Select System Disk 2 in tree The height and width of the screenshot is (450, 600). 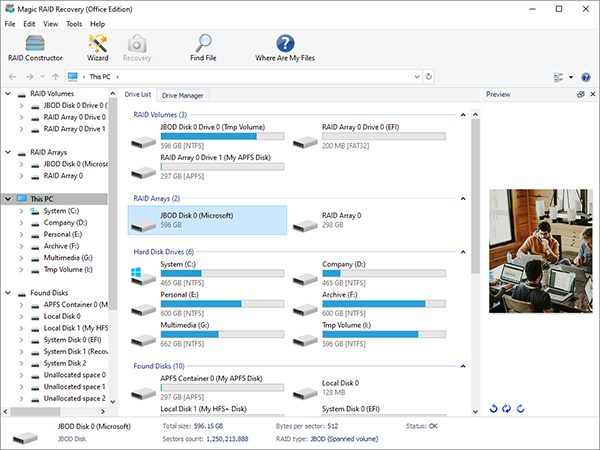click(x=65, y=363)
